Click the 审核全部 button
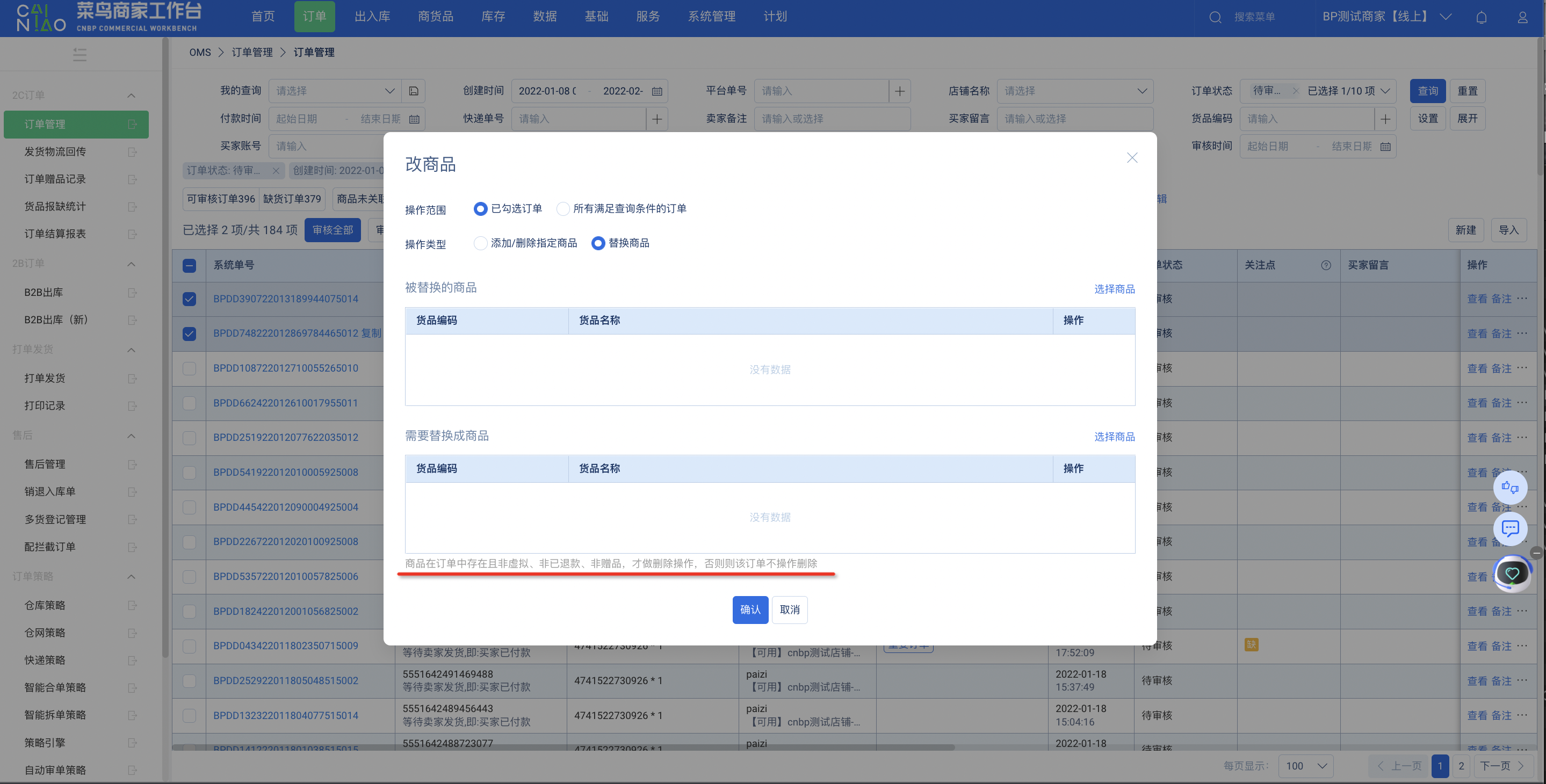 (333, 230)
